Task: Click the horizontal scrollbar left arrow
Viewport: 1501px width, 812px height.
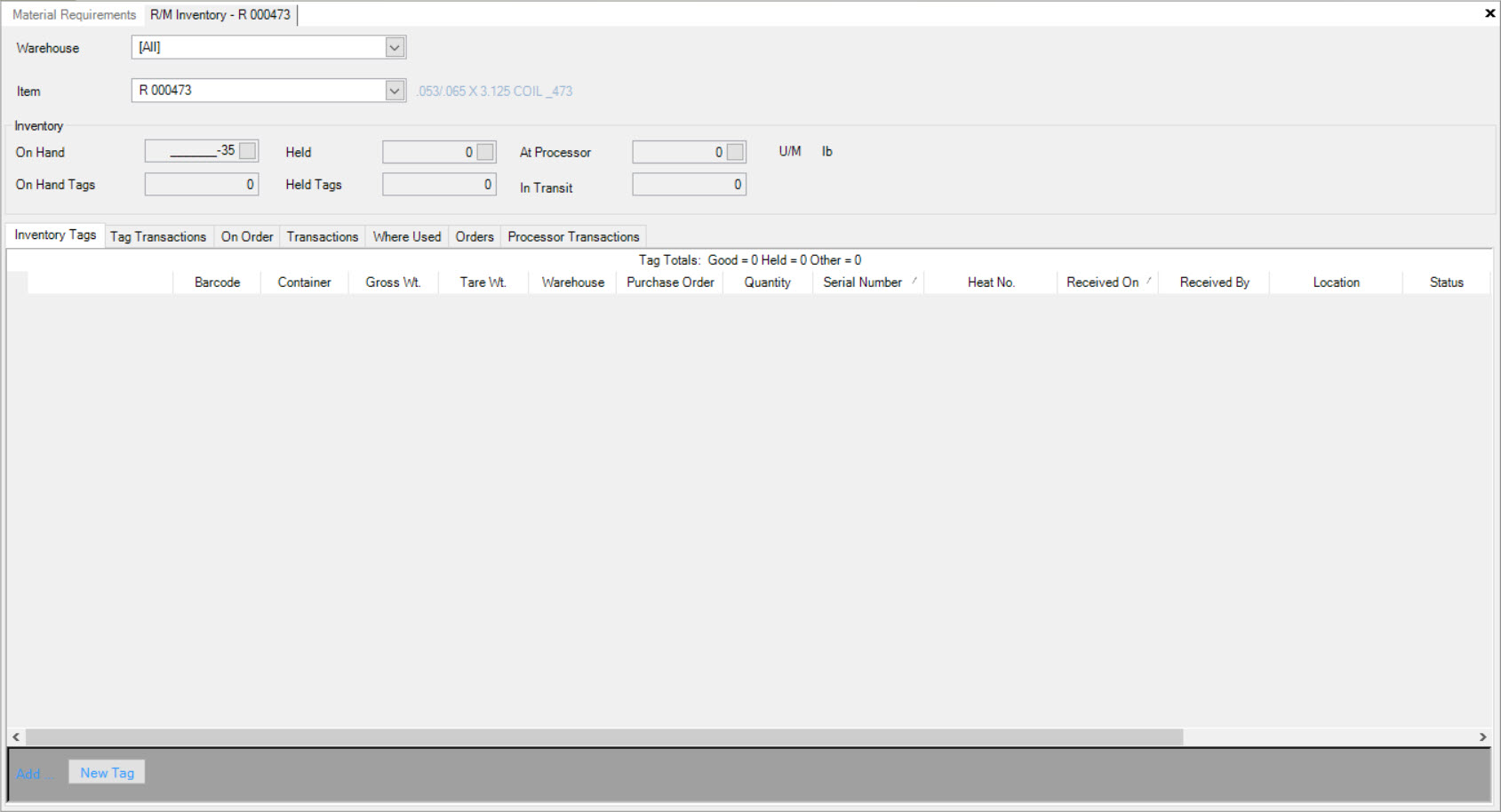Action: (x=16, y=737)
